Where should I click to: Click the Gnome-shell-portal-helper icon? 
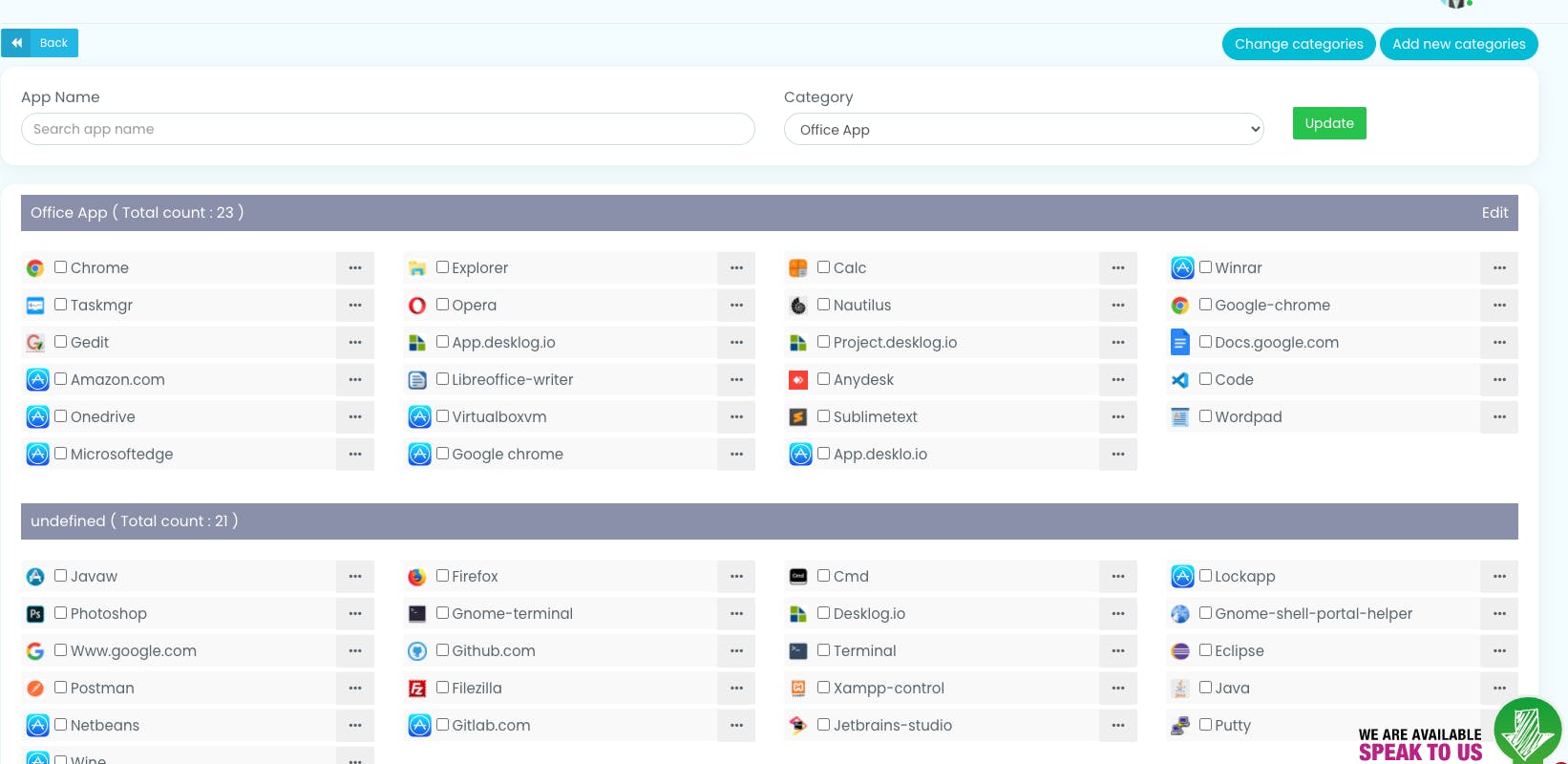[1180, 614]
